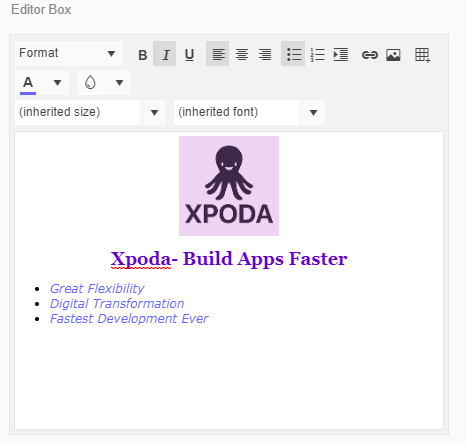The height and width of the screenshot is (445, 466).
Task: Expand the inherited size dropdown arrow
Action: click(x=154, y=113)
